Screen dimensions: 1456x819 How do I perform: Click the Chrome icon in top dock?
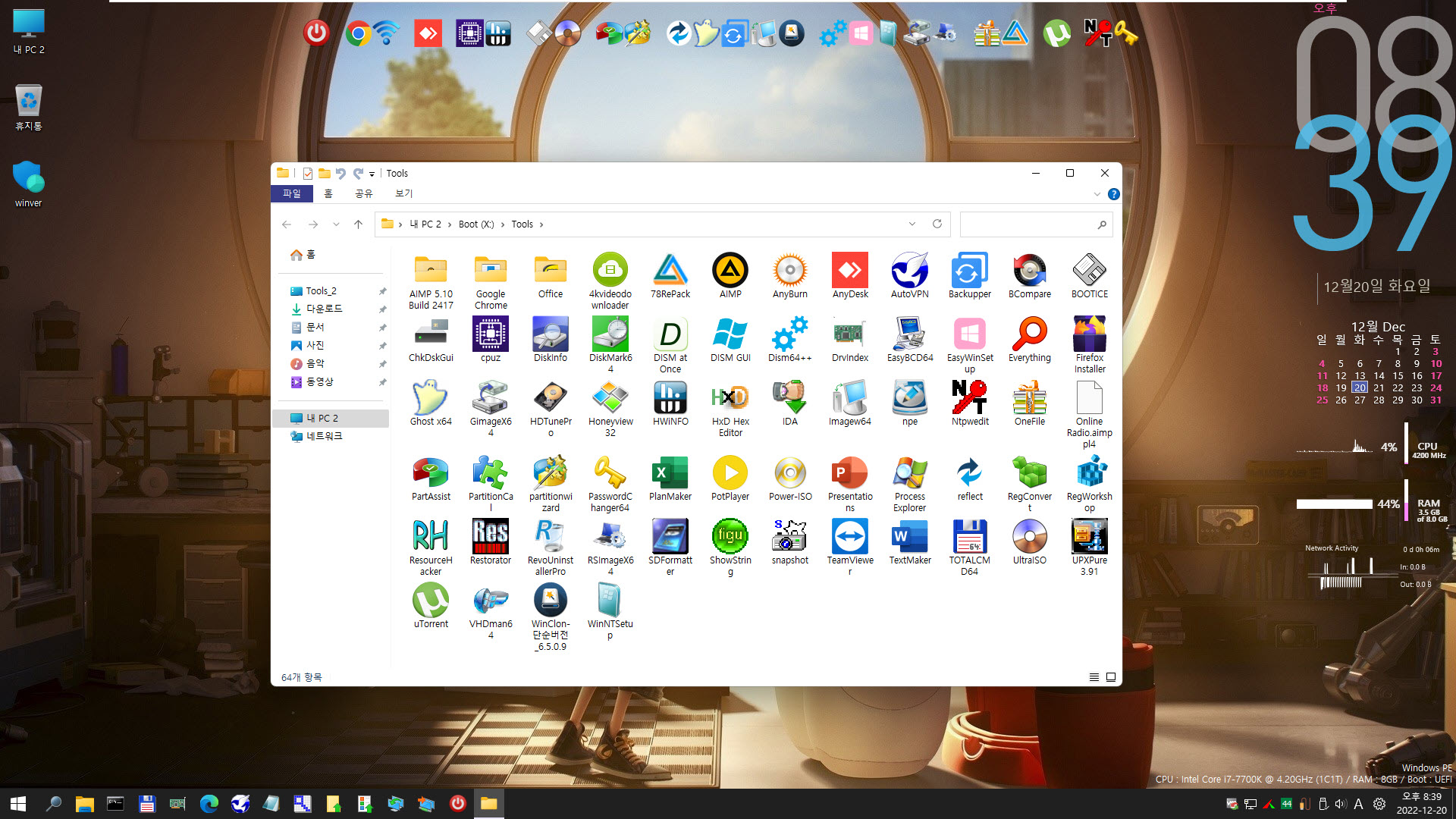pyautogui.click(x=358, y=33)
